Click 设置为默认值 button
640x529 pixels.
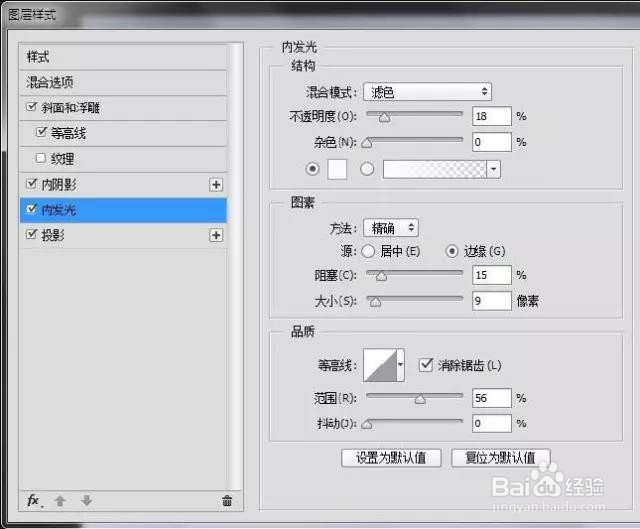391,458
